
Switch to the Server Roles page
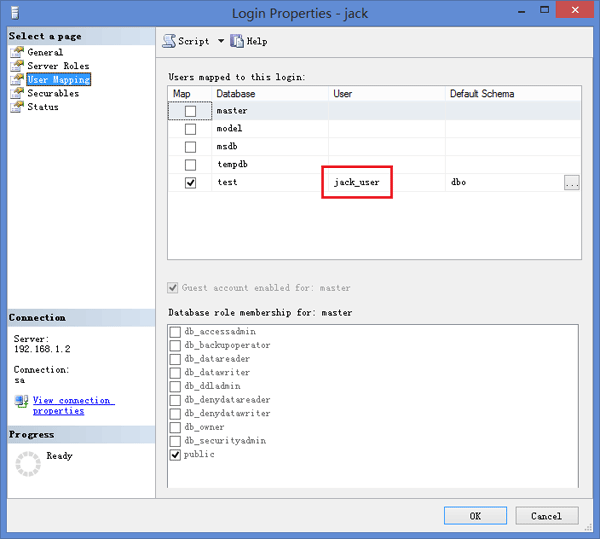click(x=58, y=66)
